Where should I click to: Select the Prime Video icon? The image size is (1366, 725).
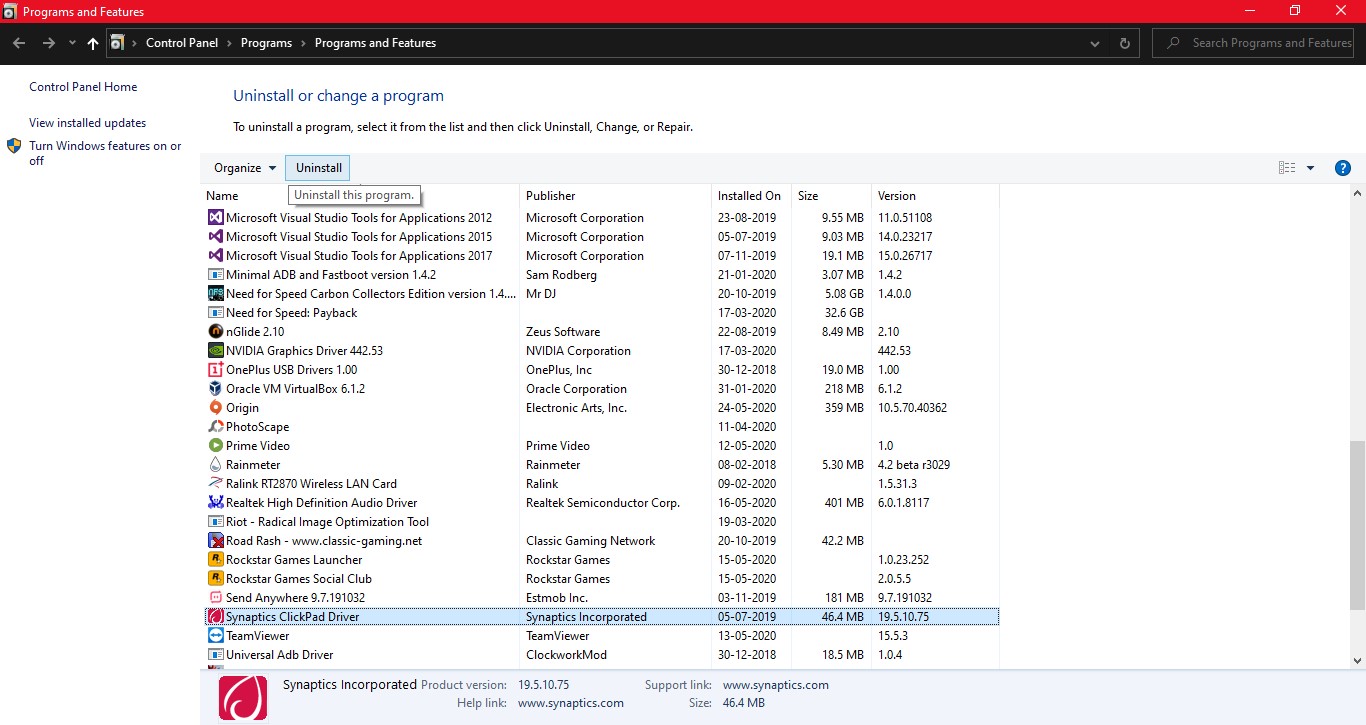pos(215,445)
